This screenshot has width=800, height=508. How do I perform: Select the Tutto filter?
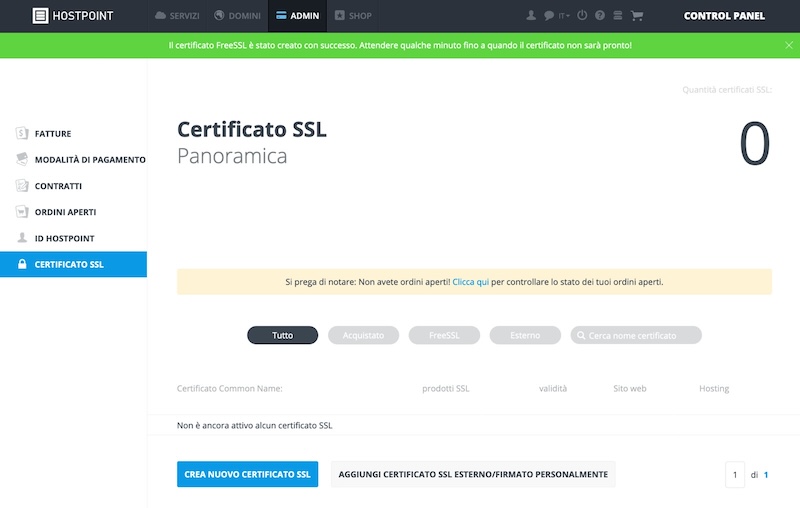click(x=283, y=335)
